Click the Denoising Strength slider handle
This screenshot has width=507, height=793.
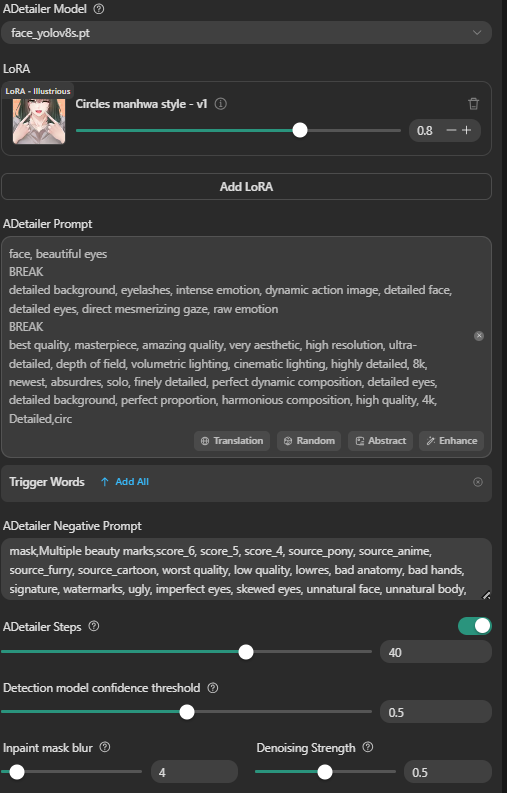coord(325,772)
